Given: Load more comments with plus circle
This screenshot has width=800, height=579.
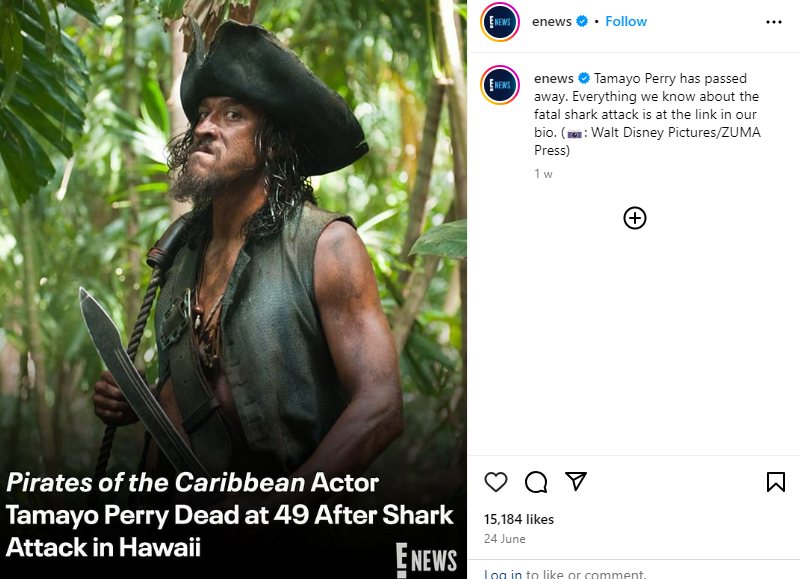Looking at the screenshot, I should coord(635,218).
